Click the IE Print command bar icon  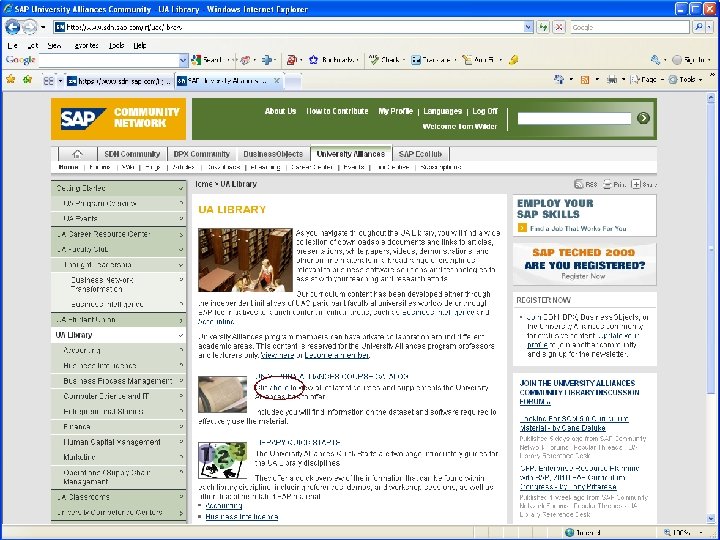coord(612,80)
